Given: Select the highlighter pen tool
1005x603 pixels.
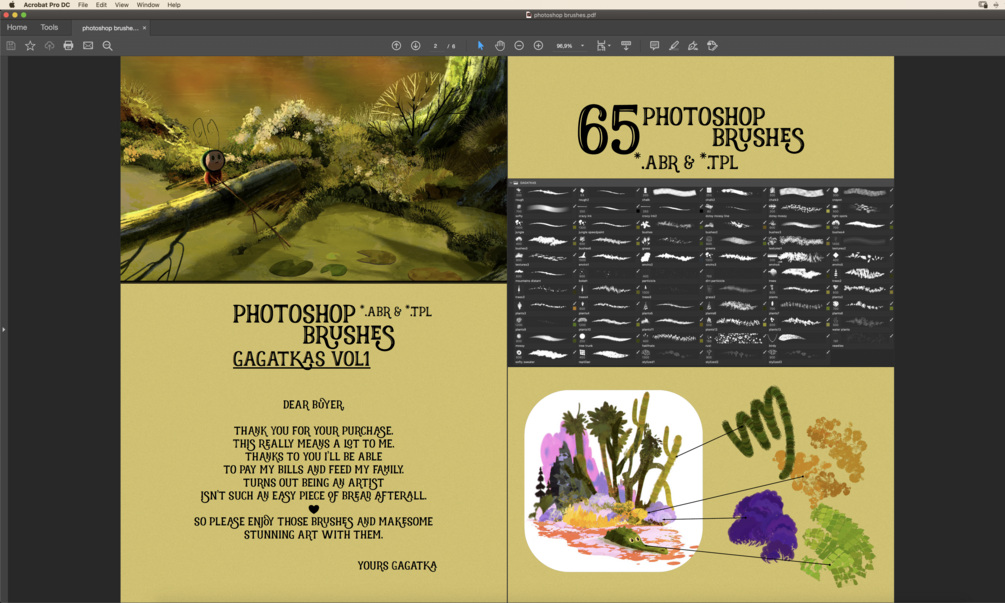Looking at the screenshot, I should click(x=674, y=45).
